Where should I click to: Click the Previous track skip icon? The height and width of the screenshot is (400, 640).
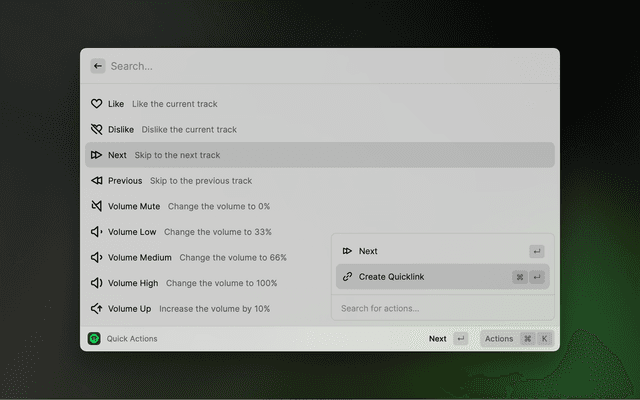coord(97,181)
